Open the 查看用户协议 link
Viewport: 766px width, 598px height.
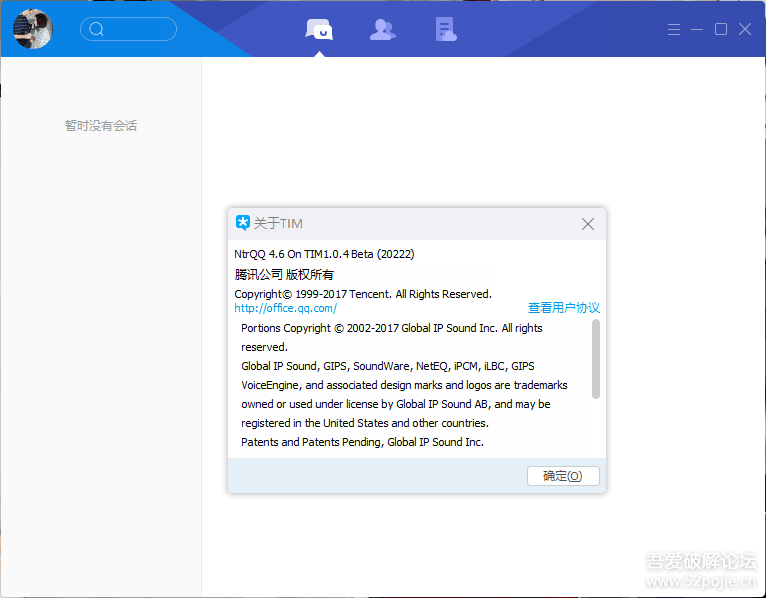click(x=564, y=308)
